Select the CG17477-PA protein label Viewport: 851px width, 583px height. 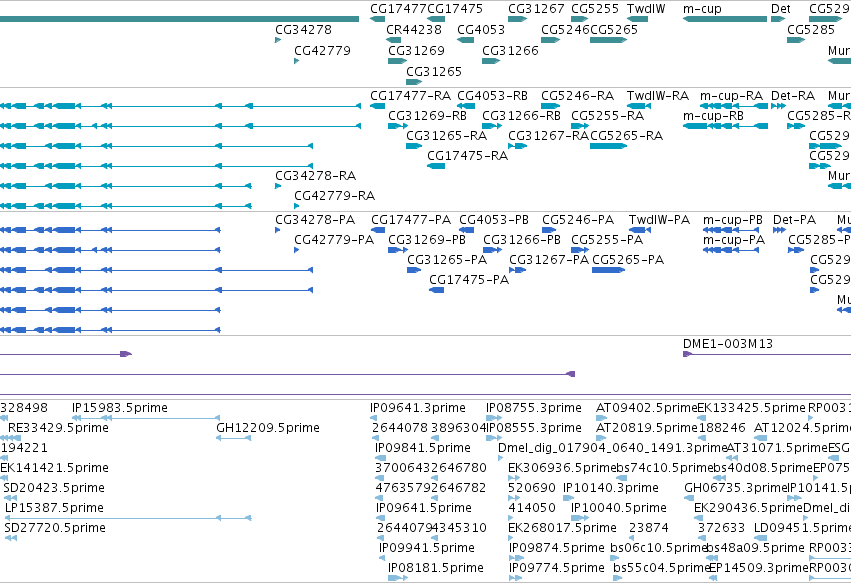point(411,220)
